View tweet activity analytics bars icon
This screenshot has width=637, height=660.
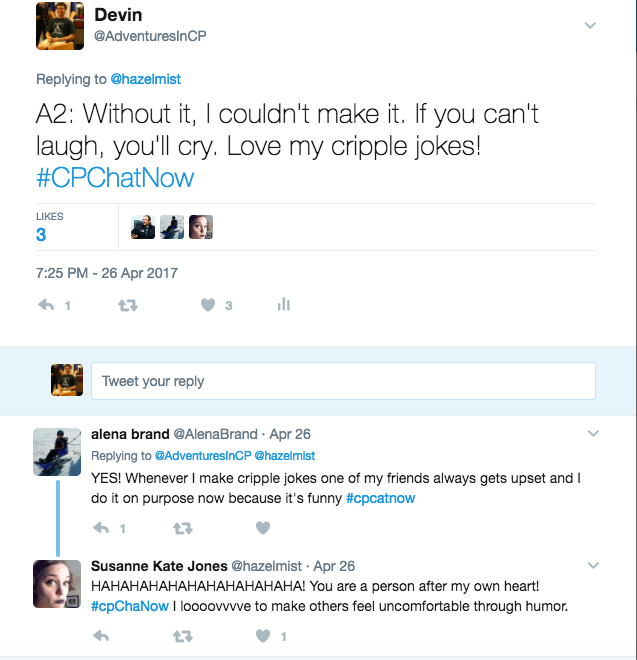[x=283, y=305]
